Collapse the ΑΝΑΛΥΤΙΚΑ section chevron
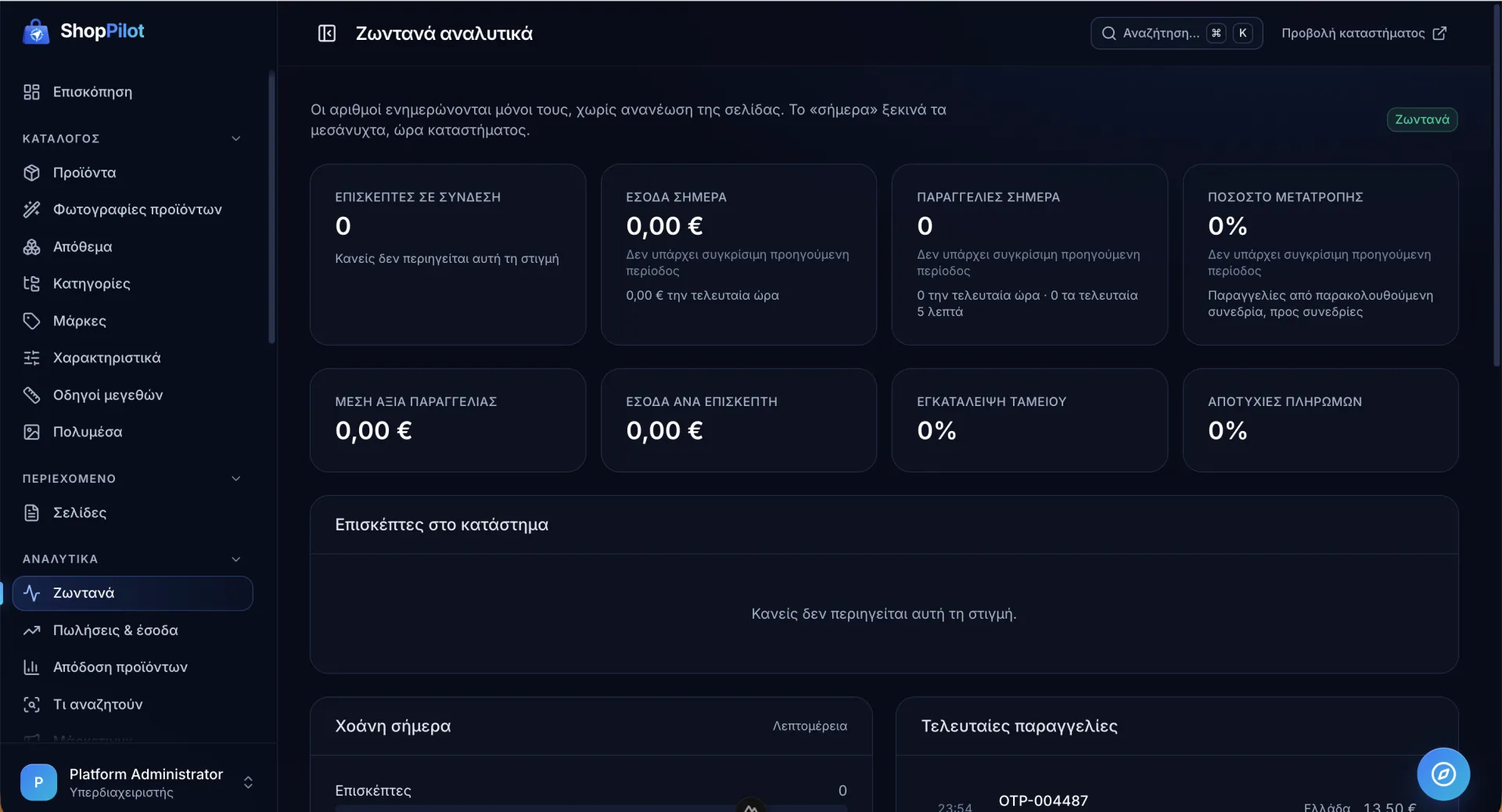 tap(236, 559)
